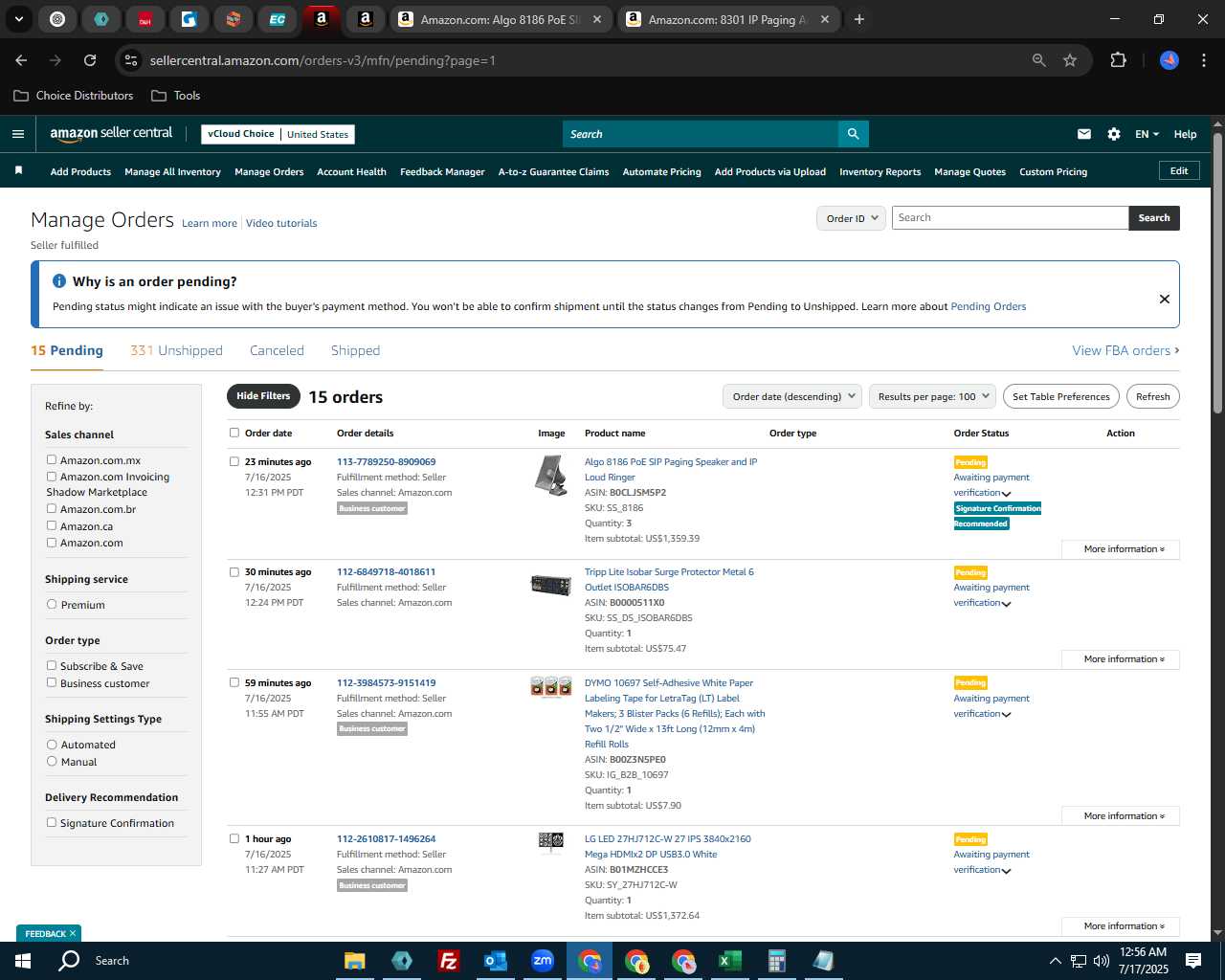The width and height of the screenshot is (1225, 980).
Task: Open a new browser tab
Action: tap(859, 19)
